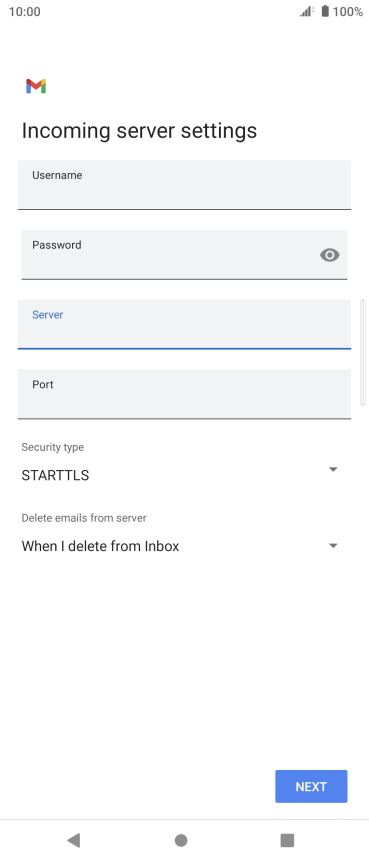Tap the signal strength icon
The image size is (369, 862).
coord(307,11)
